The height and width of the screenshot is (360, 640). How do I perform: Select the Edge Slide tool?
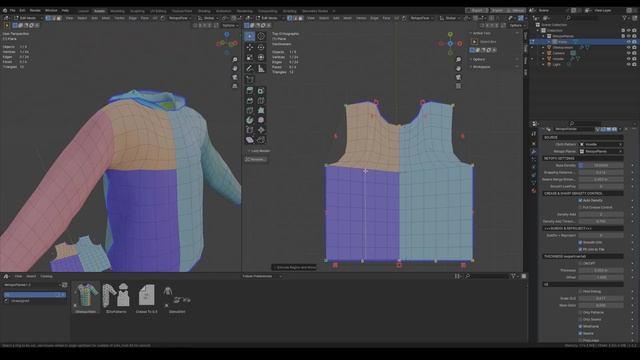(250, 130)
